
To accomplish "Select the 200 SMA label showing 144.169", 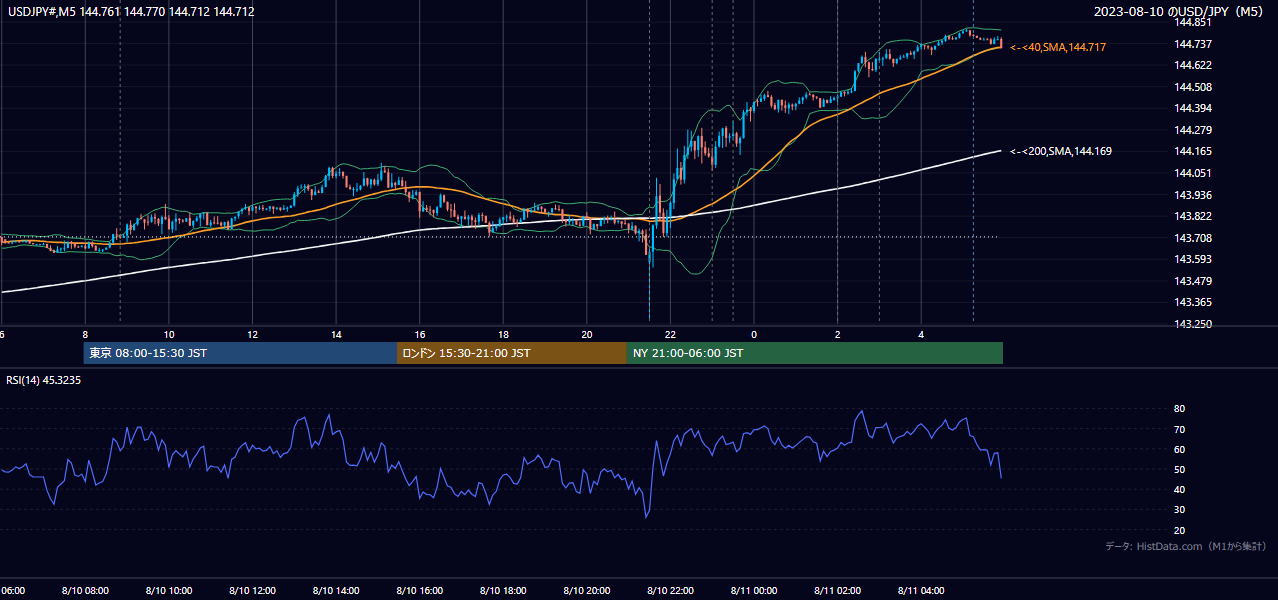I will click(1061, 151).
